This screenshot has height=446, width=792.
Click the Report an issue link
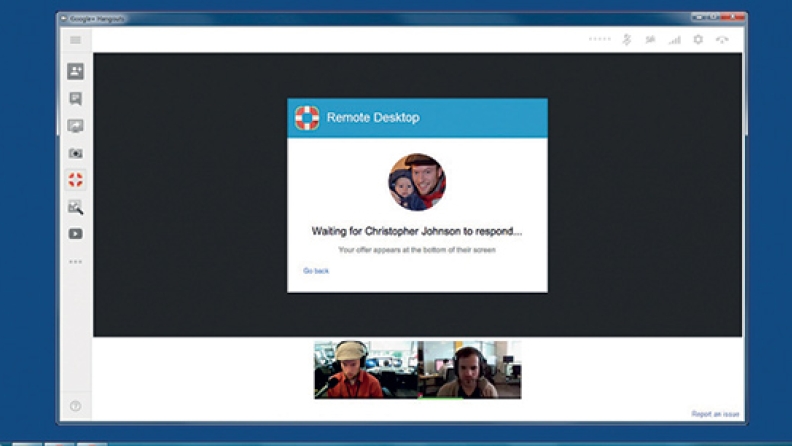pos(715,414)
